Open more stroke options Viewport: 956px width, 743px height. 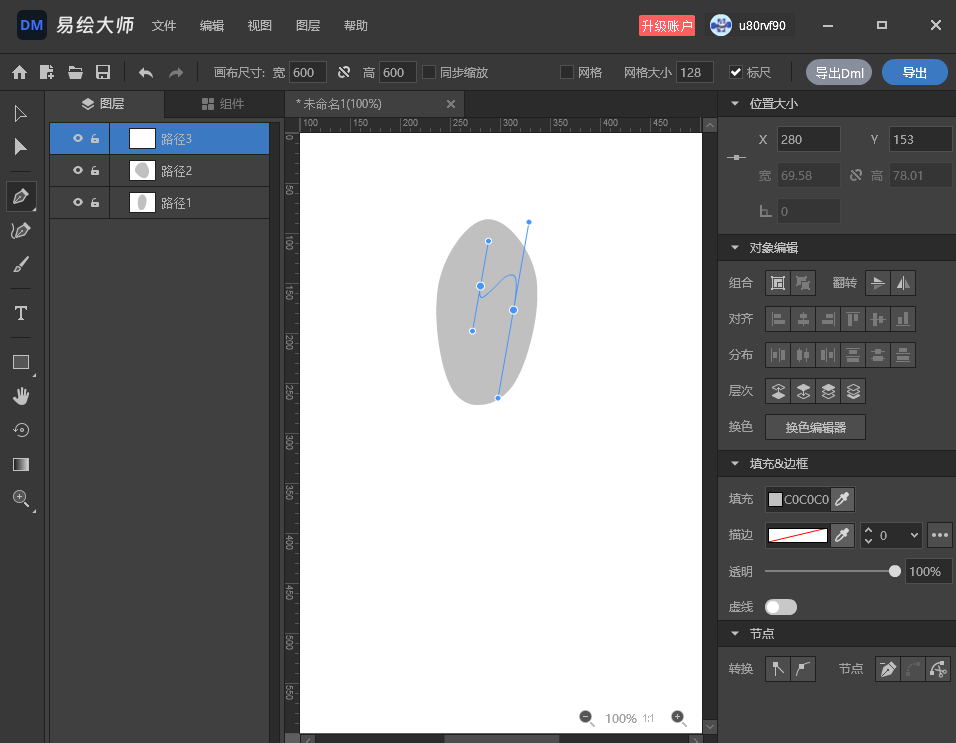940,535
